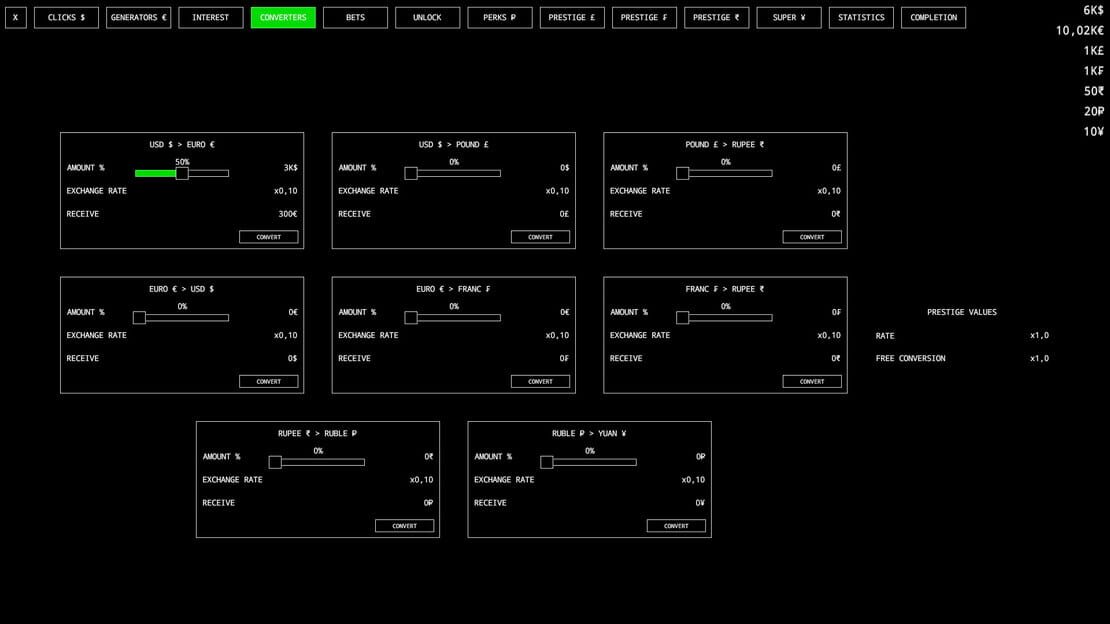The image size is (1110, 624).
Task: Click the 20₽ ruble balance
Action: pos(1094,111)
